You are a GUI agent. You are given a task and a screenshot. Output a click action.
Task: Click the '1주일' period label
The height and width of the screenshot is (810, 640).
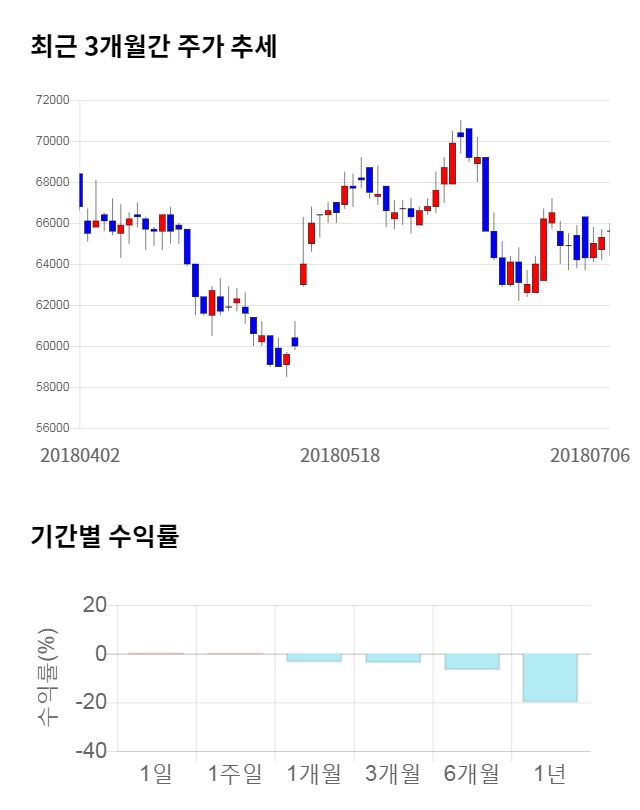click(234, 773)
